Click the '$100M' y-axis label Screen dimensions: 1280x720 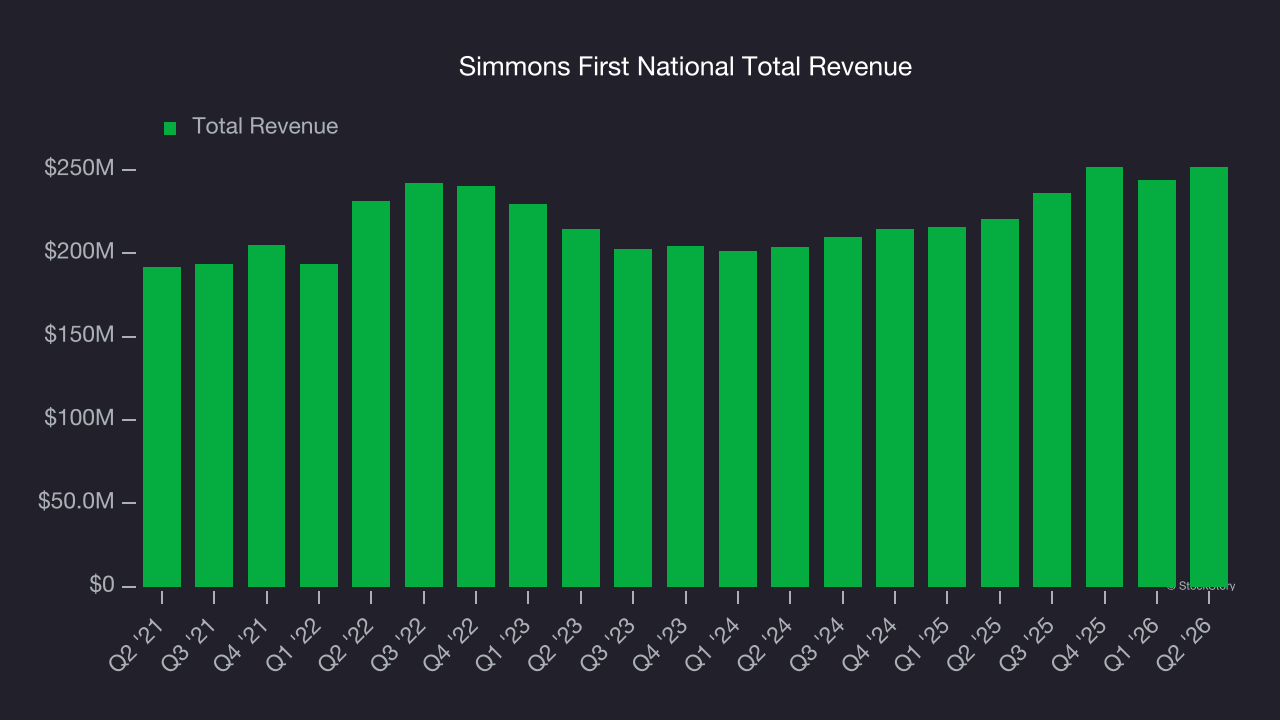[79, 419]
